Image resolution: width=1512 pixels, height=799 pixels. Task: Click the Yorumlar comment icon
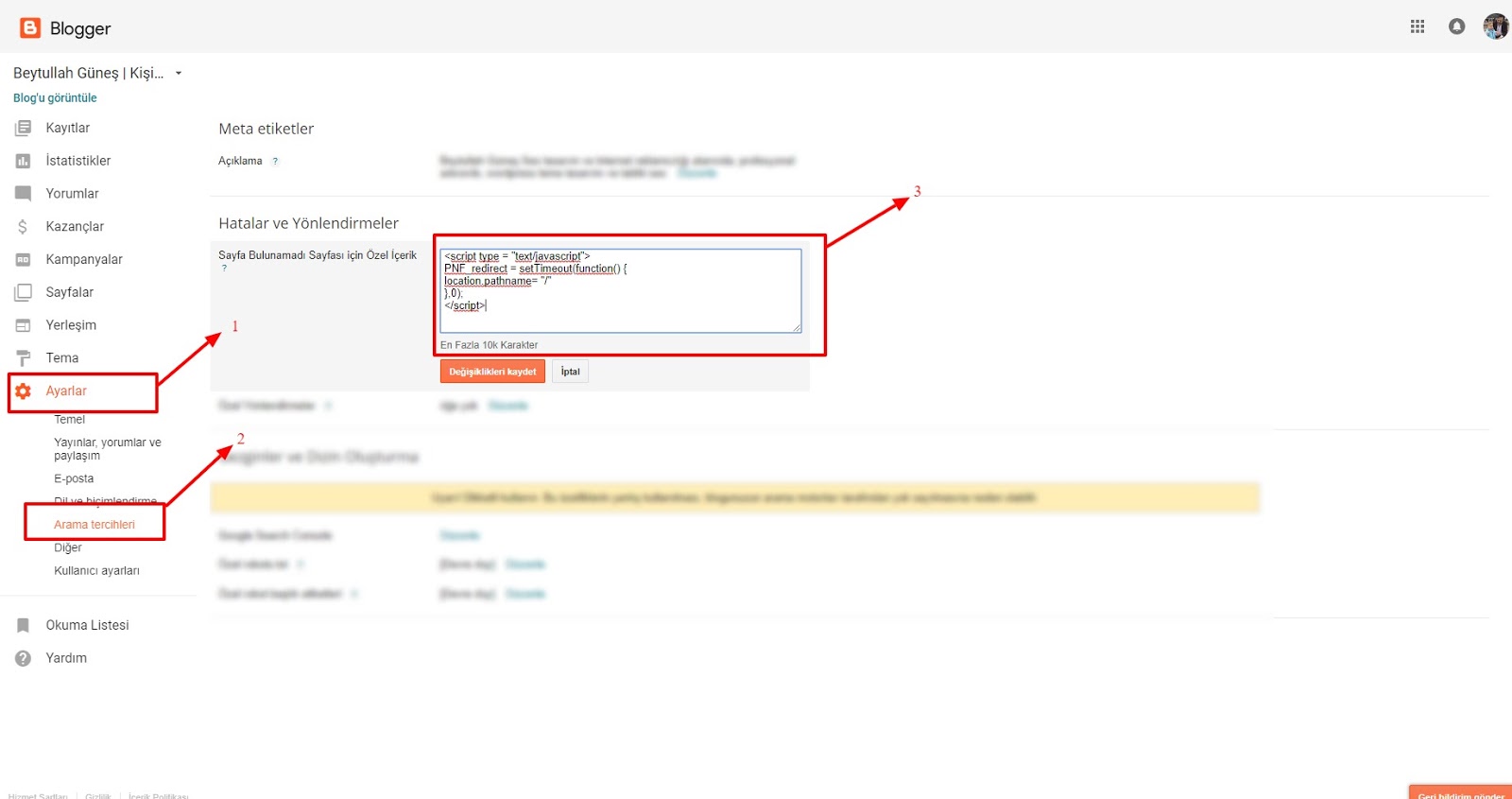coord(23,194)
